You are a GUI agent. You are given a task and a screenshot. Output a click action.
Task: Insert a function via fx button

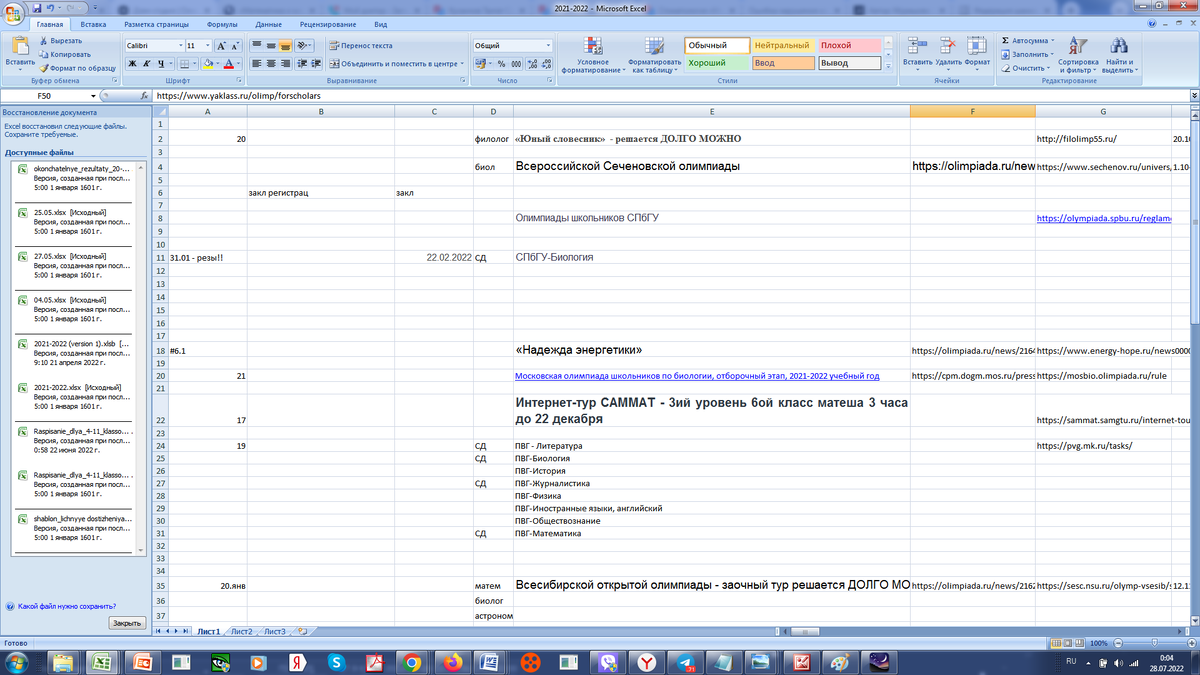(x=146, y=96)
